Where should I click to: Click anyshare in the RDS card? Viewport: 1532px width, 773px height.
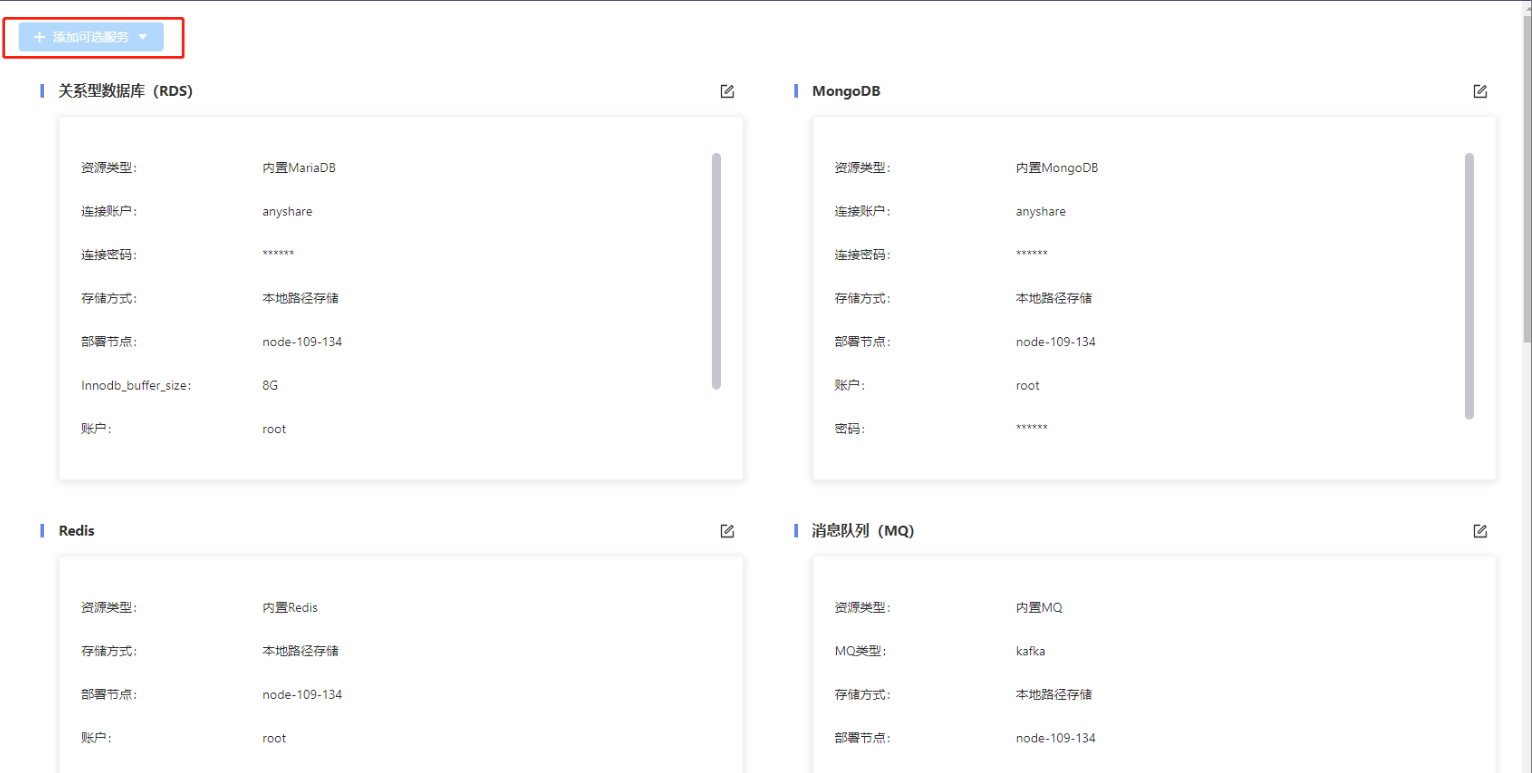pos(288,212)
